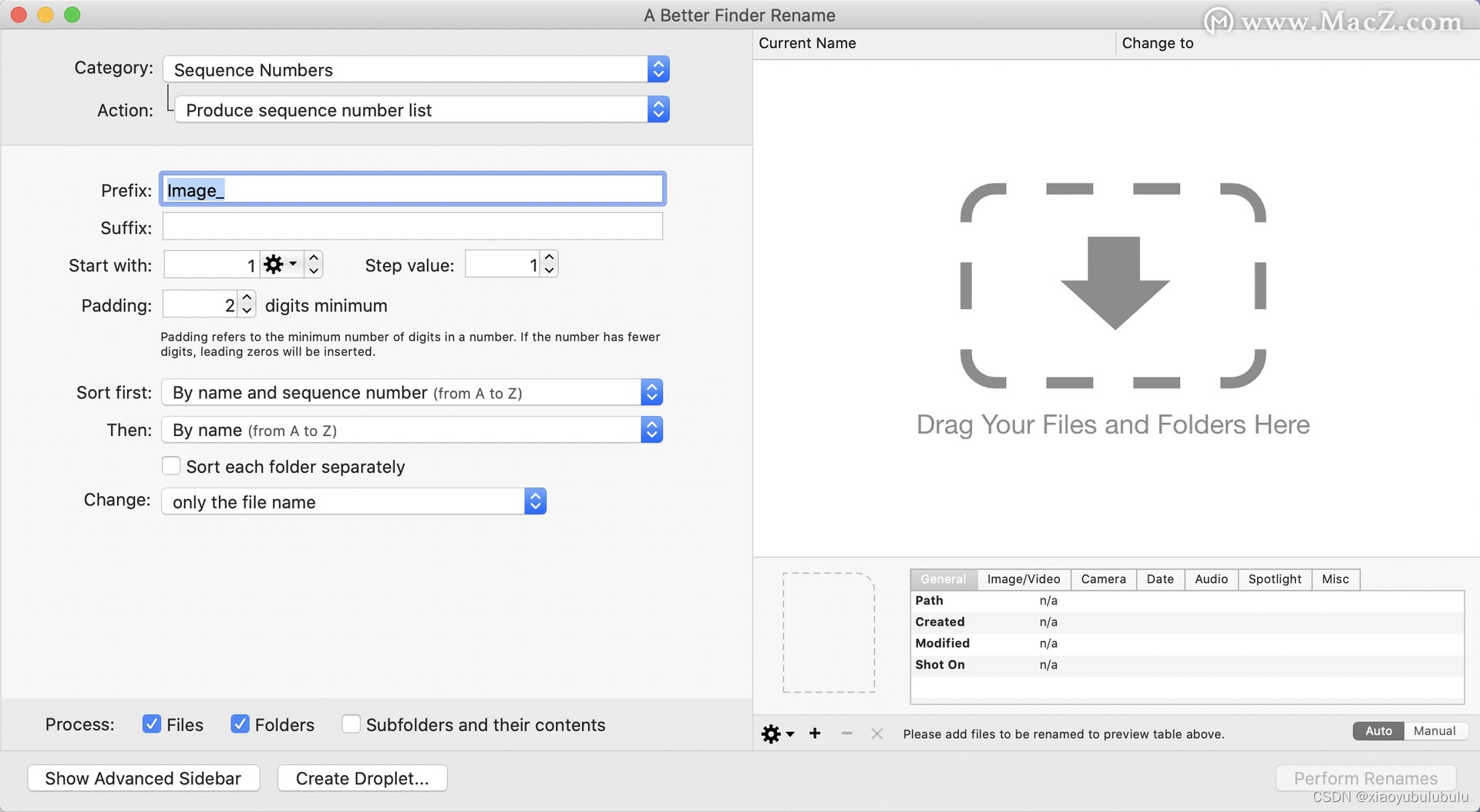
Task: Click the Step value number field
Action: coord(503,263)
